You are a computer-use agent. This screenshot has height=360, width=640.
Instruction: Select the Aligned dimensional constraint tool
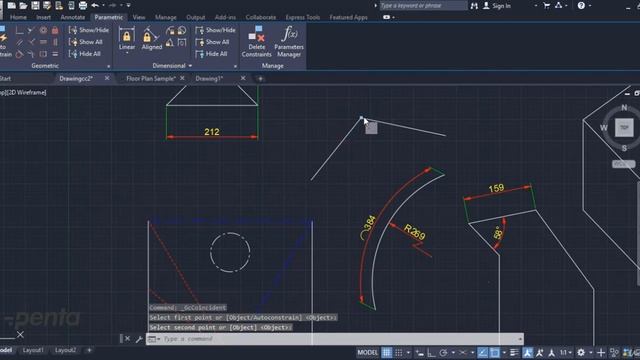[x=151, y=38]
